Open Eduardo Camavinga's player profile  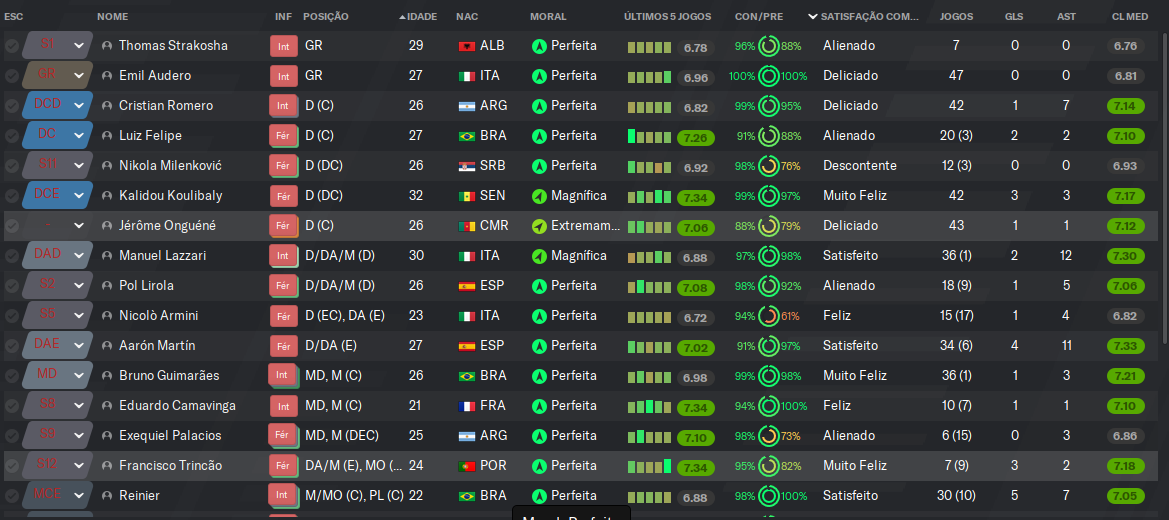pos(177,406)
